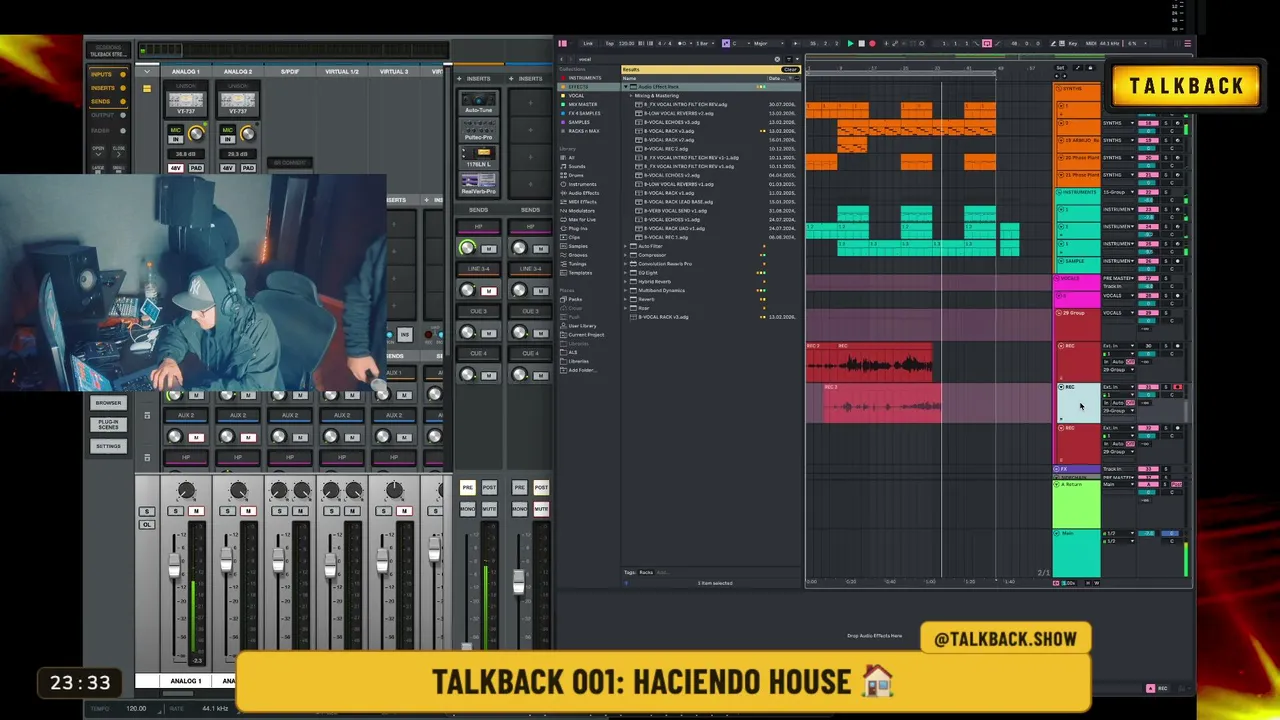The image size is (1280, 720).
Task: Expand the Mixing & Mastering folder
Action: [x=633, y=96]
